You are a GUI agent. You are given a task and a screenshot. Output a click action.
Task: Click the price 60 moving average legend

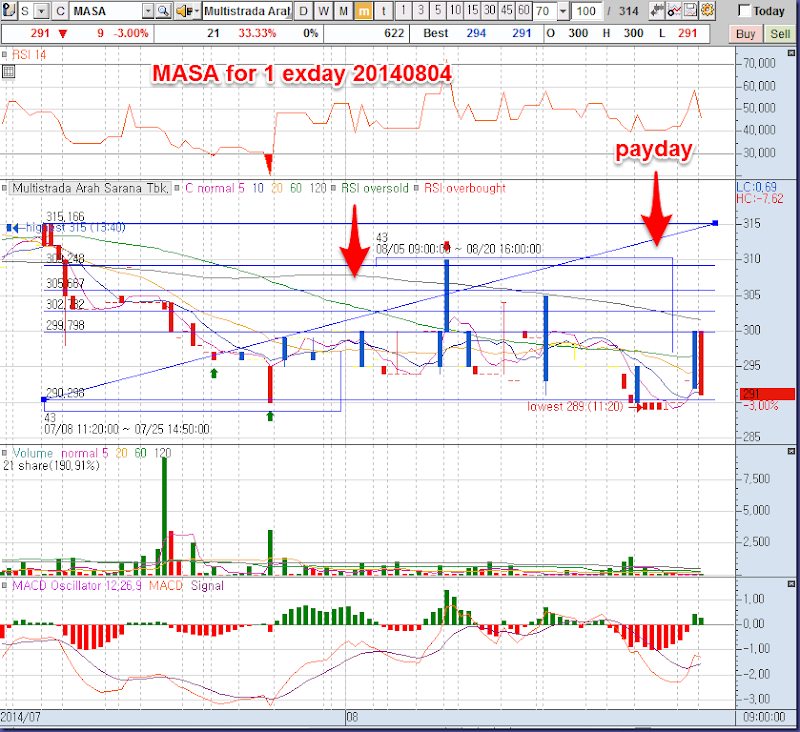[x=296, y=188]
